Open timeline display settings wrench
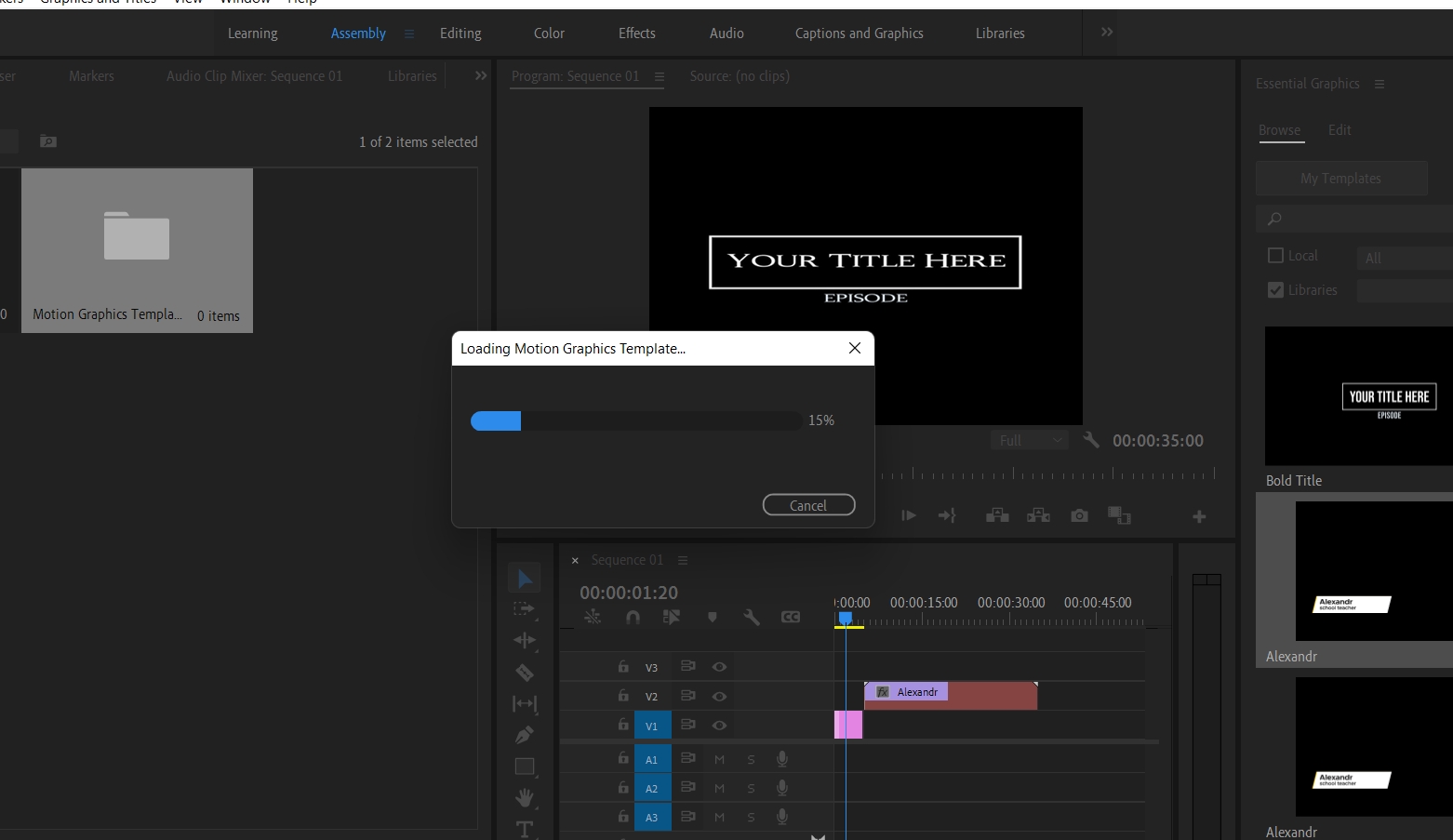The height and width of the screenshot is (840, 1453). (x=752, y=617)
